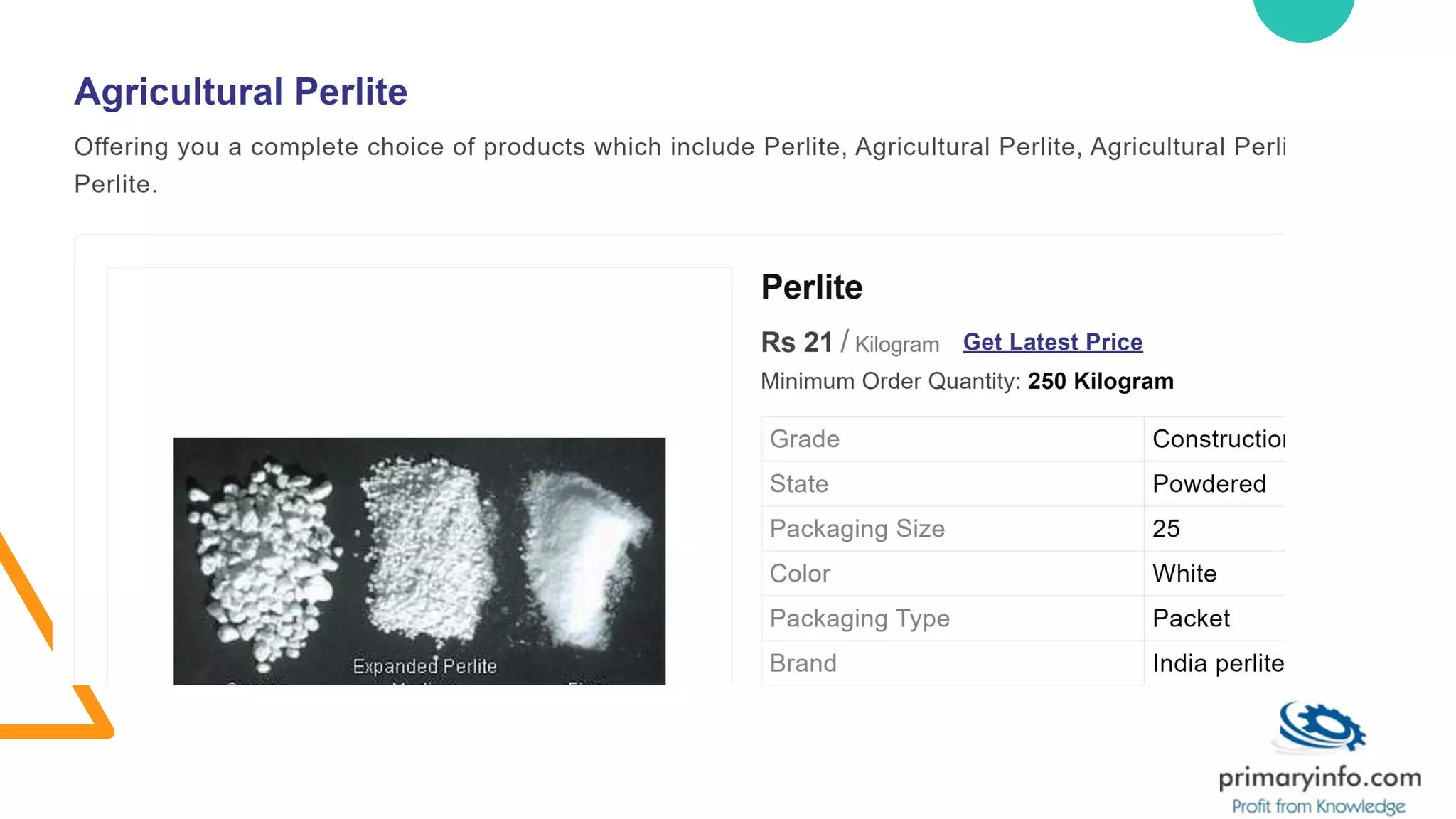The height and width of the screenshot is (819, 1456).
Task: Click the "Get Latest Price" link
Action: 1052,342
